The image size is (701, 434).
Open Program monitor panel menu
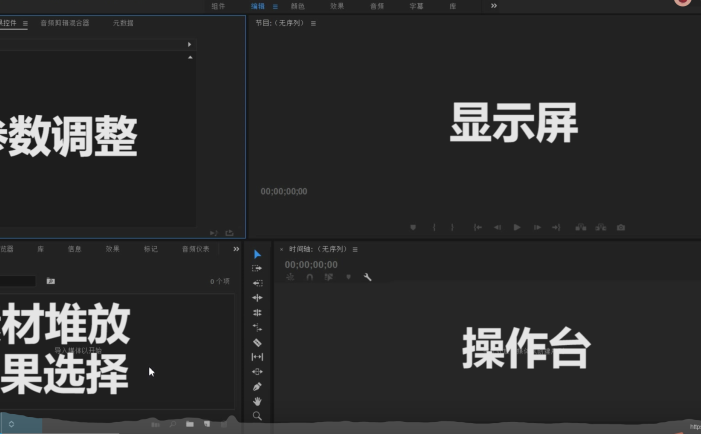313,24
